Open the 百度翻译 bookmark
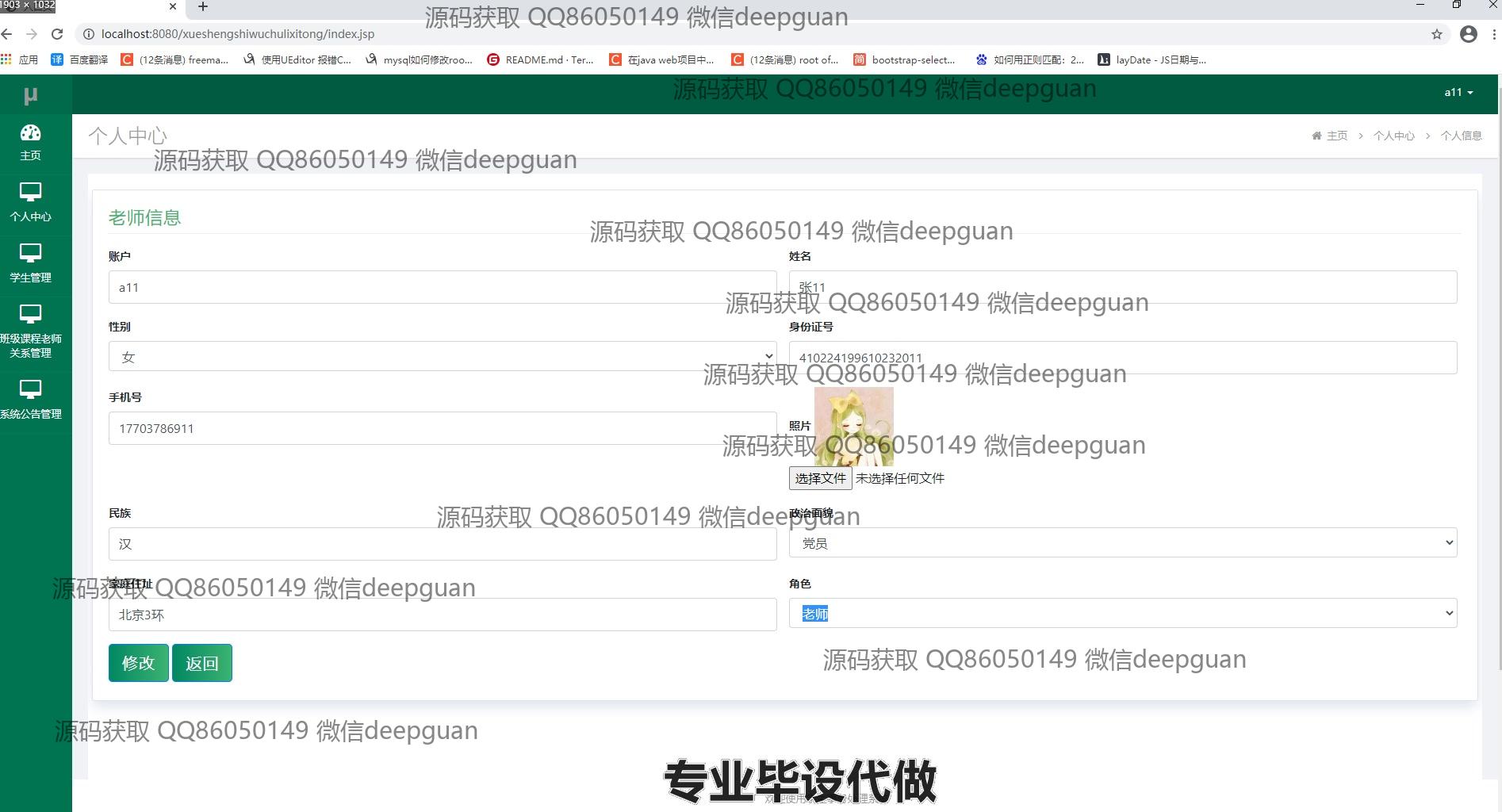 pyautogui.click(x=79, y=59)
